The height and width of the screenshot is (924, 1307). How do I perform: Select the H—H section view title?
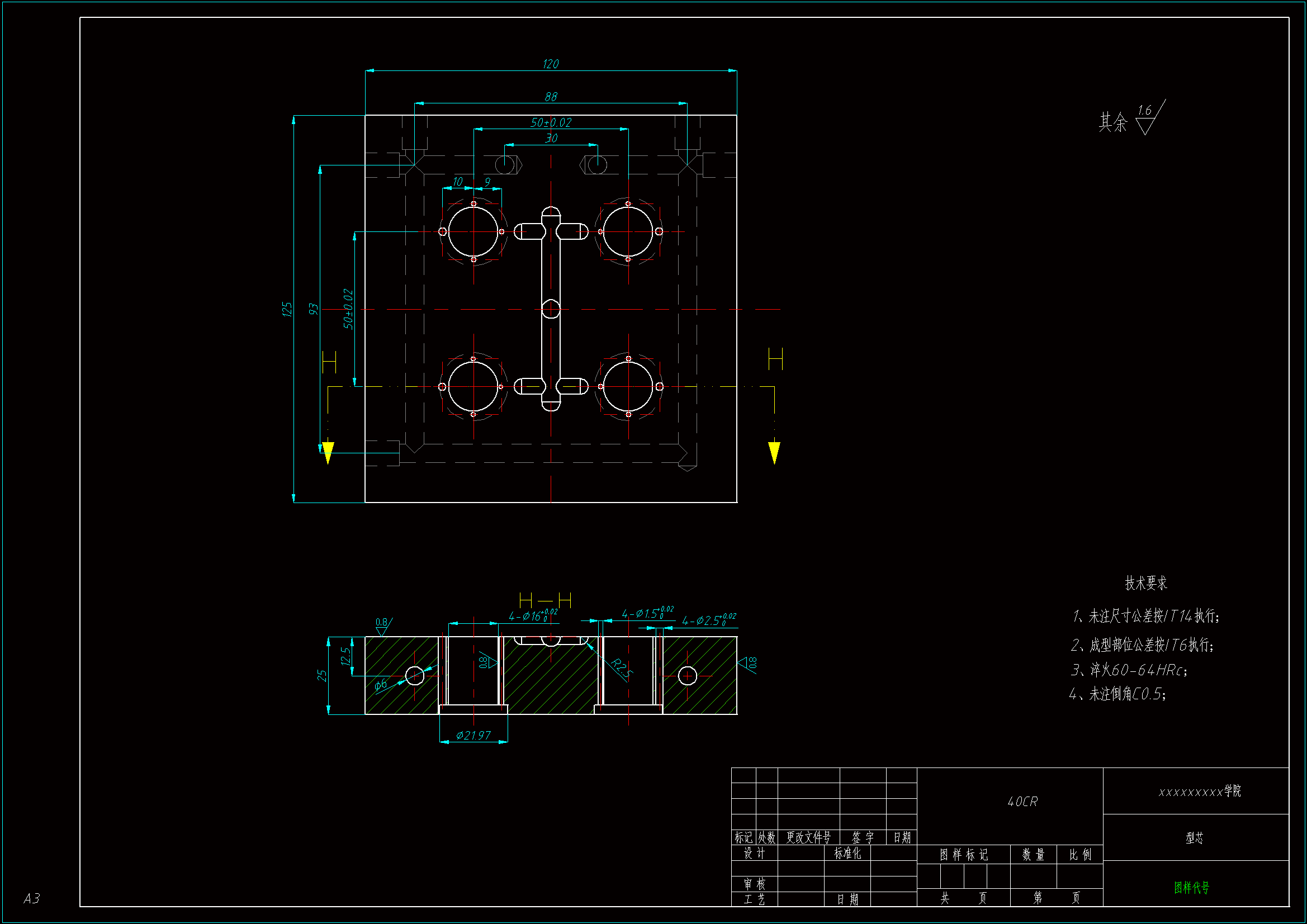pyautogui.click(x=545, y=600)
